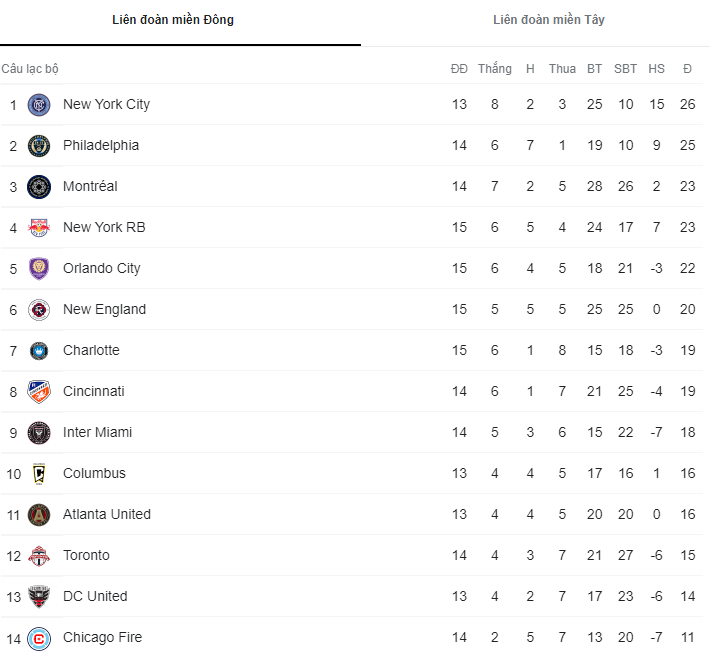Click the Charlotte club crest
This screenshot has width=710, height=655.
point(39,350)
